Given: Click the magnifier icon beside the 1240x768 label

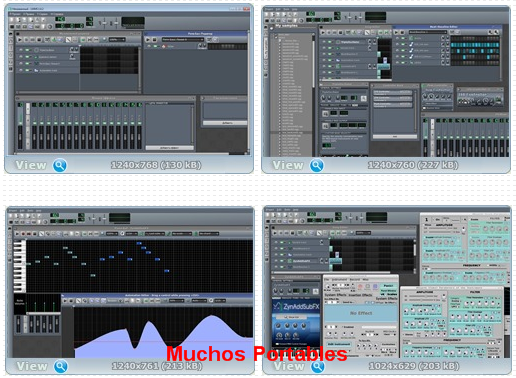Looking at the screenshot, I should (60, 165).
